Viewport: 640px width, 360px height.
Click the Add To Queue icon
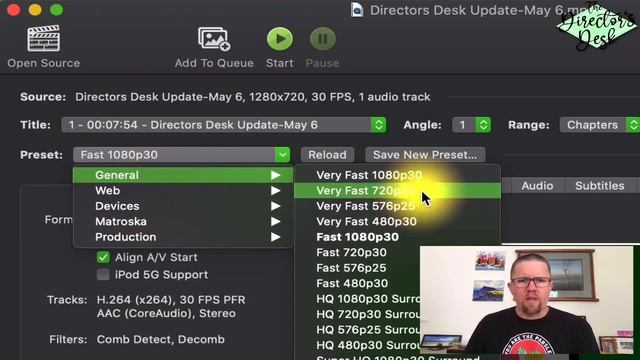click(214, 39)
